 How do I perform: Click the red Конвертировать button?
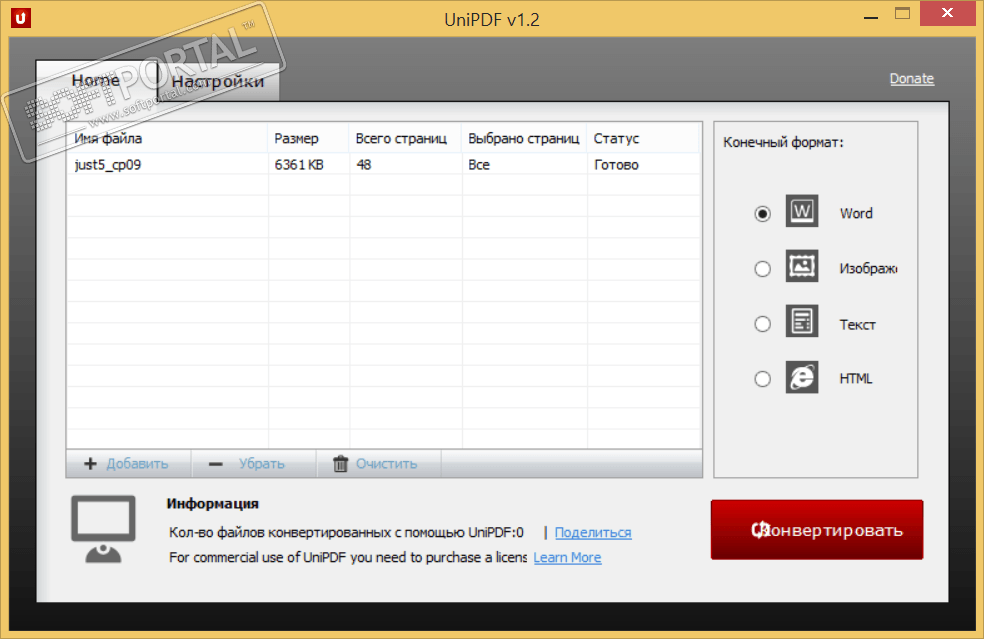click(817, 530)
